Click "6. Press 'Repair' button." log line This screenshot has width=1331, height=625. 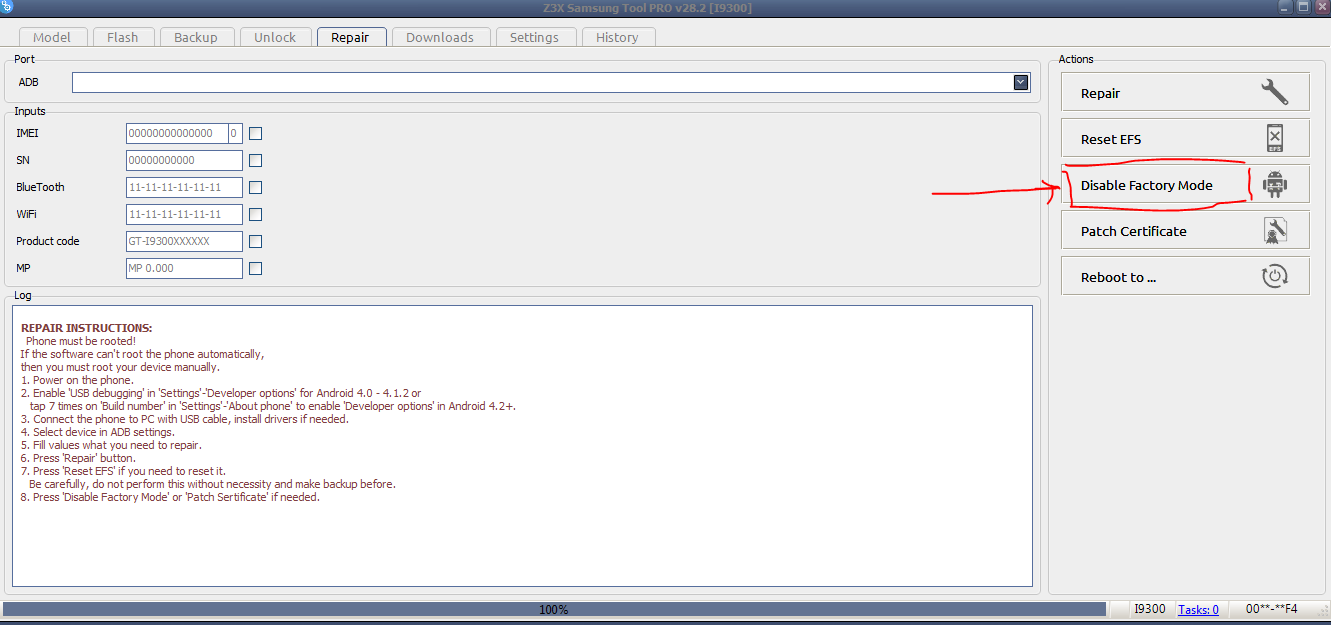tap(78, 458)
